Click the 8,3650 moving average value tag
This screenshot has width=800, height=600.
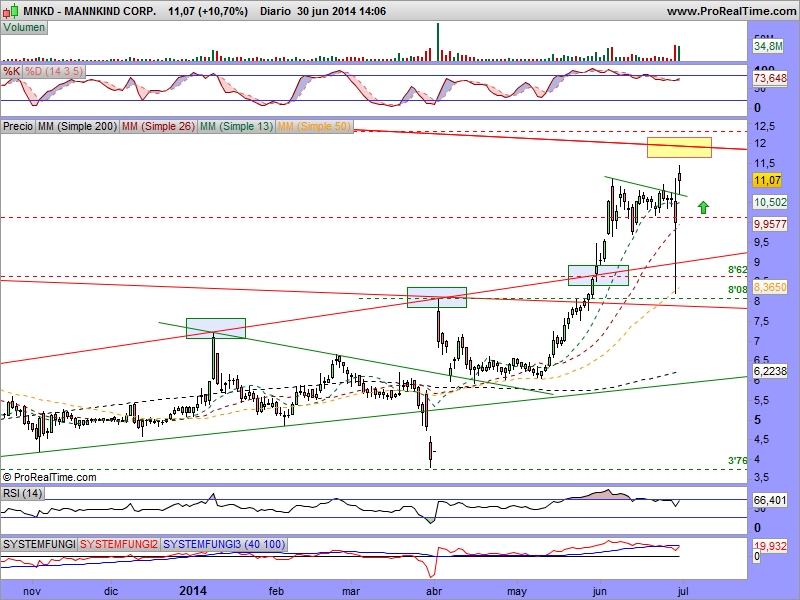pyautogui.click(x=770, y=287)
